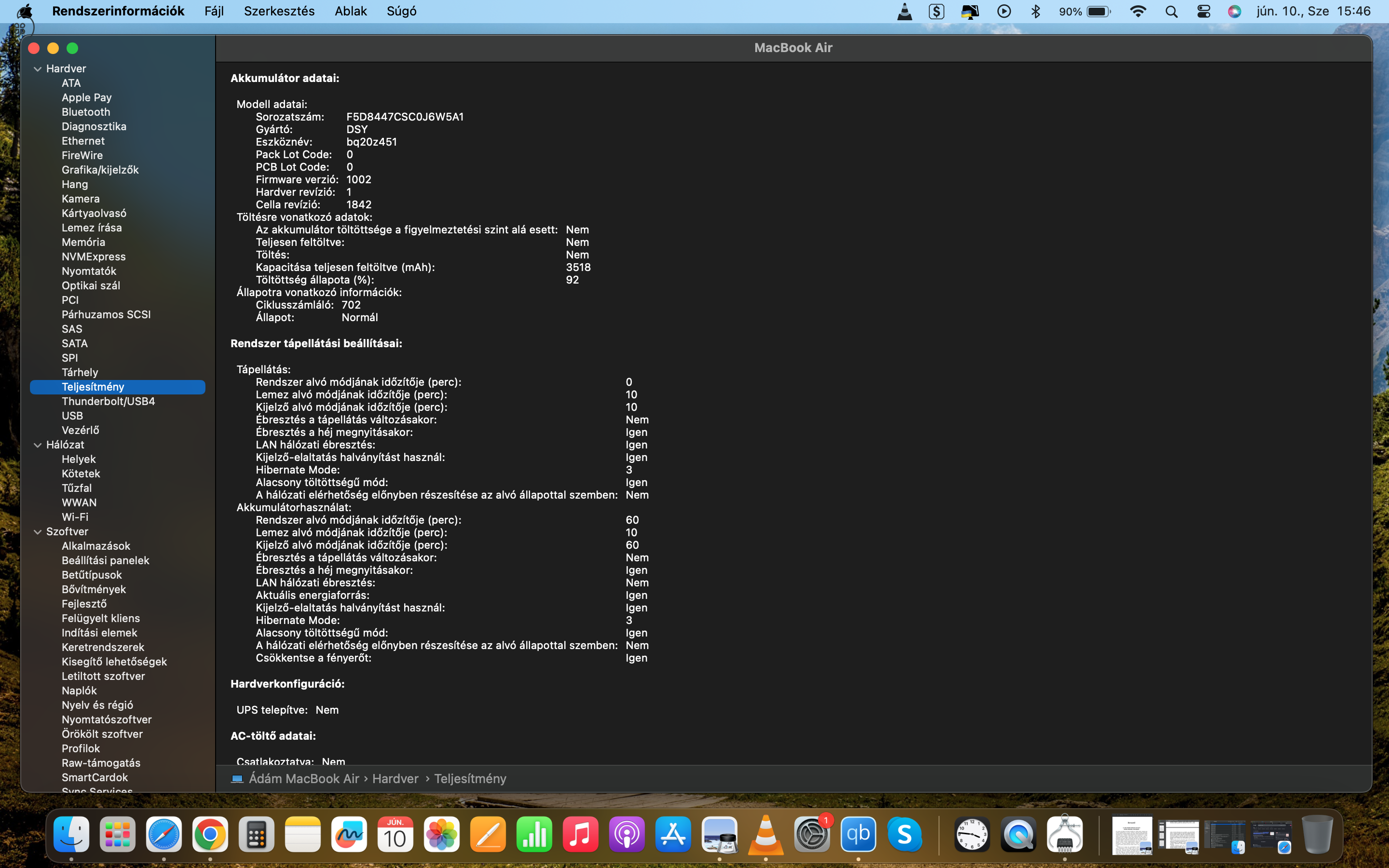Open Bluetooth menu in the menu bar

[x=1036, y=12]
